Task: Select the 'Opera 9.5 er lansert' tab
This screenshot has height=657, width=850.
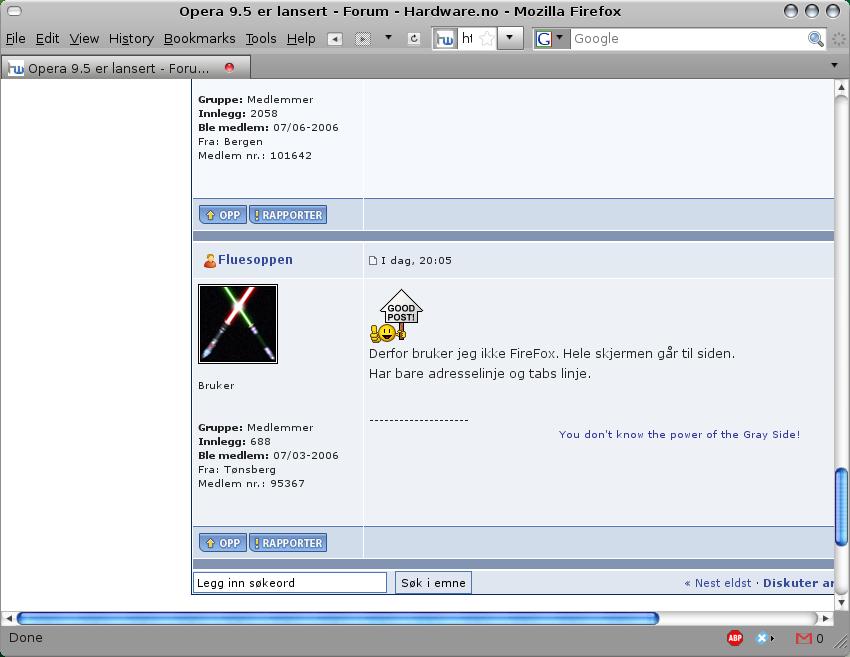Action: (x=125, y=68)
